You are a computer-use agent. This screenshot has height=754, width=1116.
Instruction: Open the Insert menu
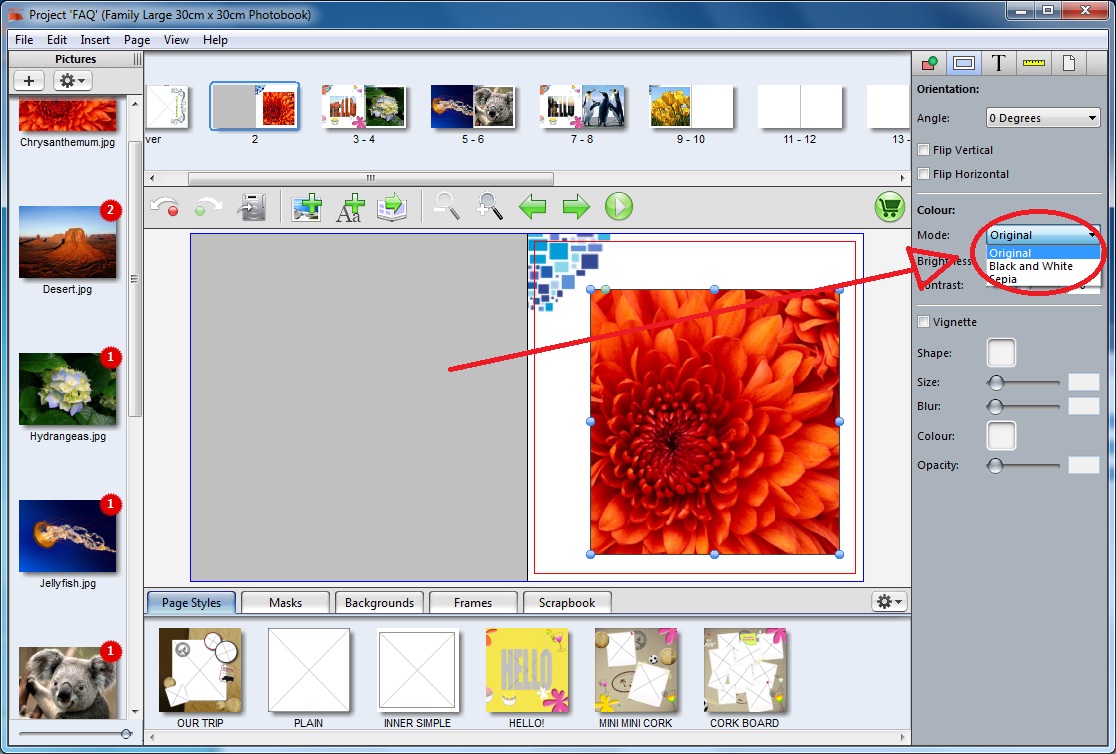coord(95,40)
